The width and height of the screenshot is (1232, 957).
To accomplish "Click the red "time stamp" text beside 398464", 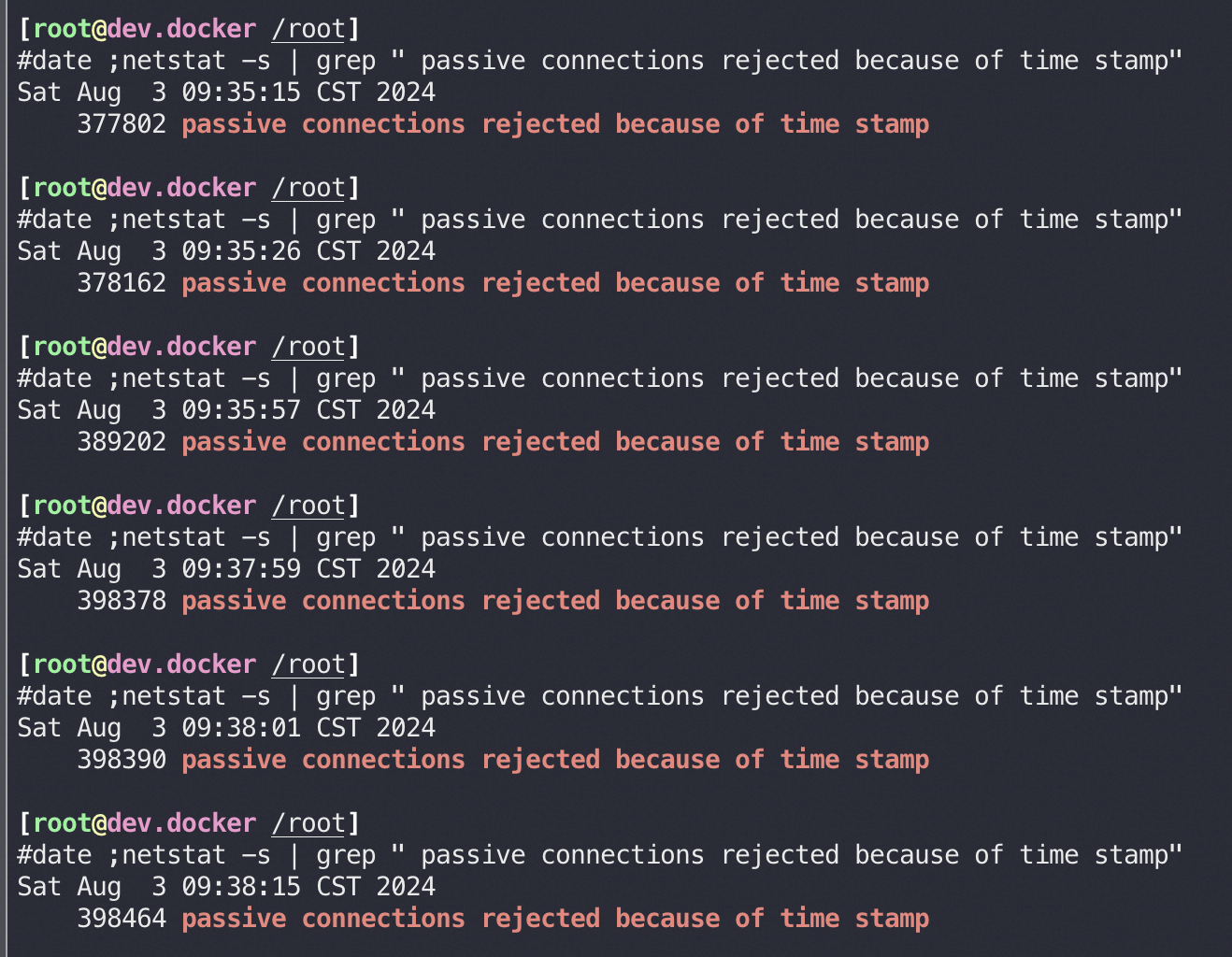I will click(854, 918).
